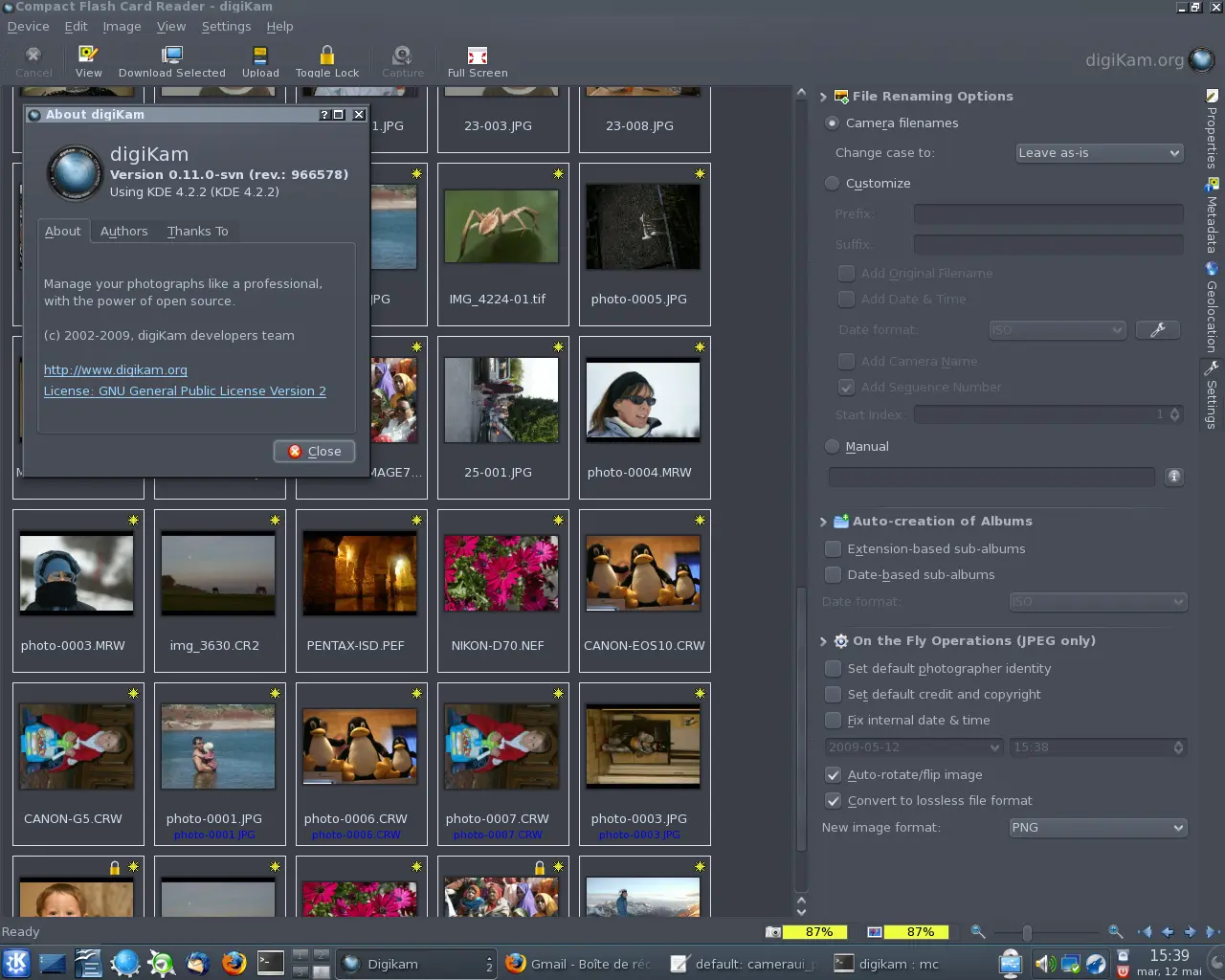Open the Device menu

point(27,26)
